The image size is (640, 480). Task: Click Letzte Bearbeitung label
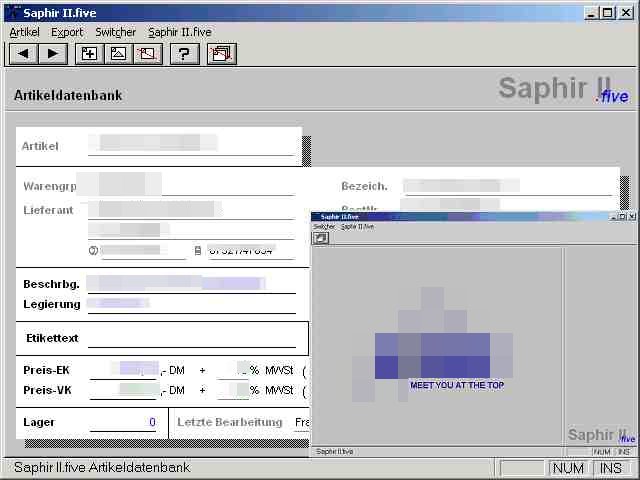[230, 422]
